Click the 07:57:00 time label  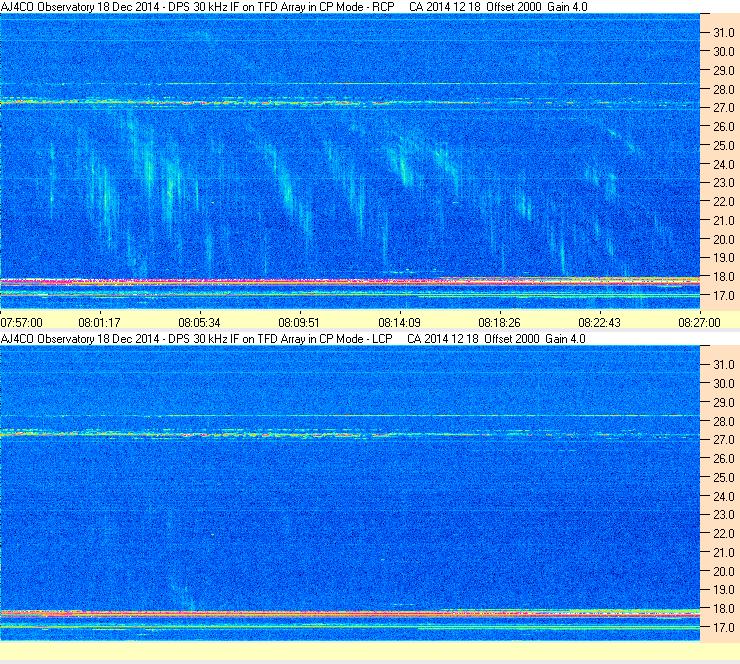pos(21,323)
